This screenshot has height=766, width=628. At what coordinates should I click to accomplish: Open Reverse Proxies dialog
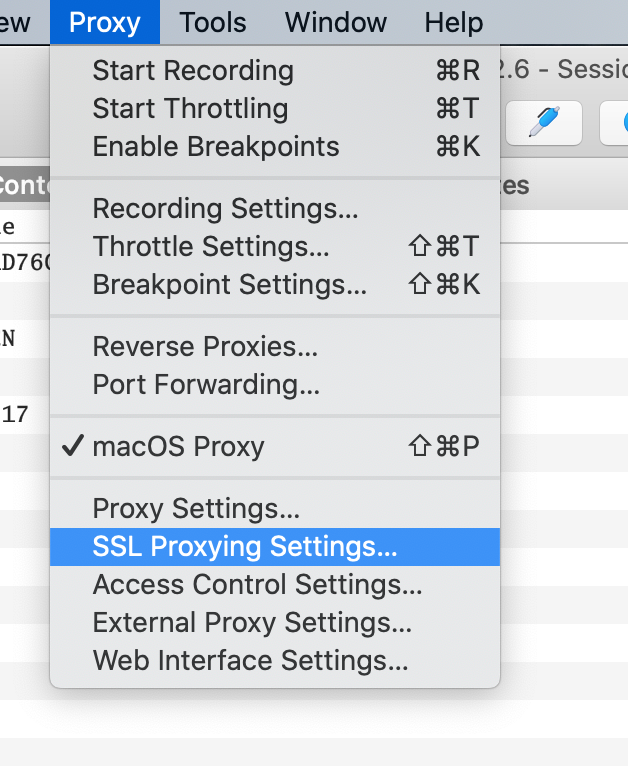(205, 347)
